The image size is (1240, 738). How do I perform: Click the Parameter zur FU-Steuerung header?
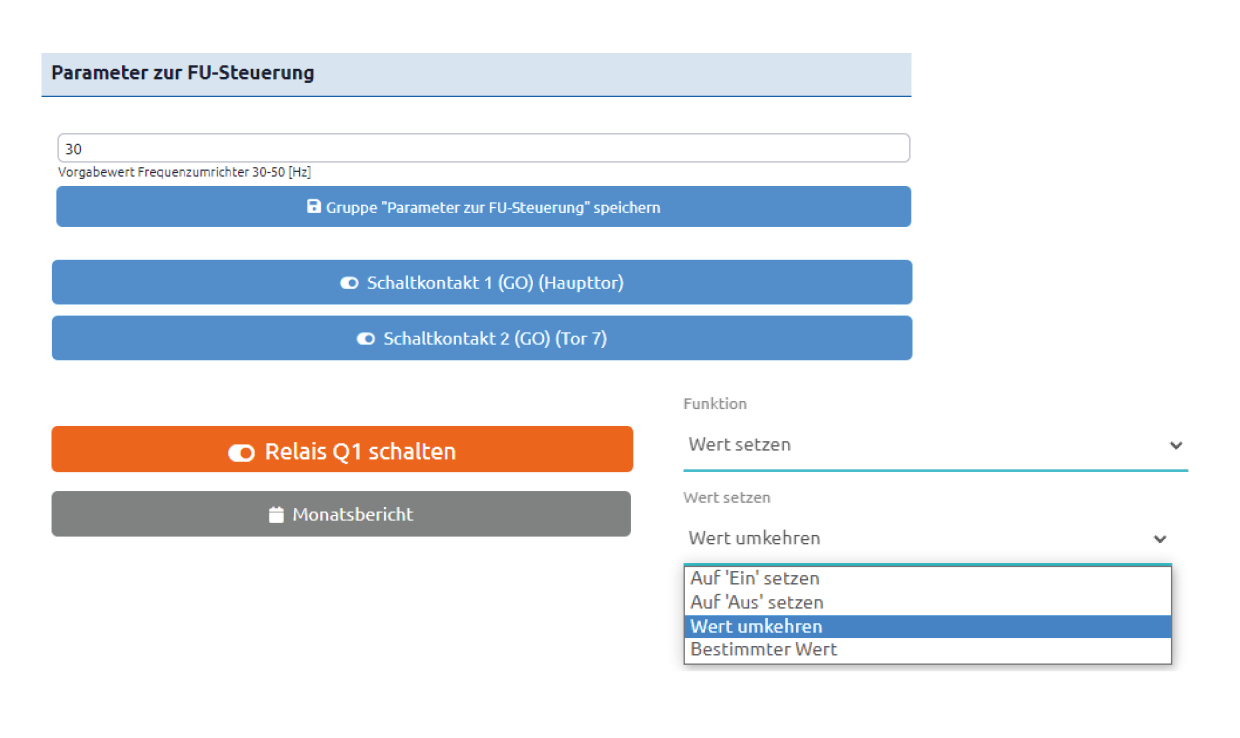(x=476, y=74)
